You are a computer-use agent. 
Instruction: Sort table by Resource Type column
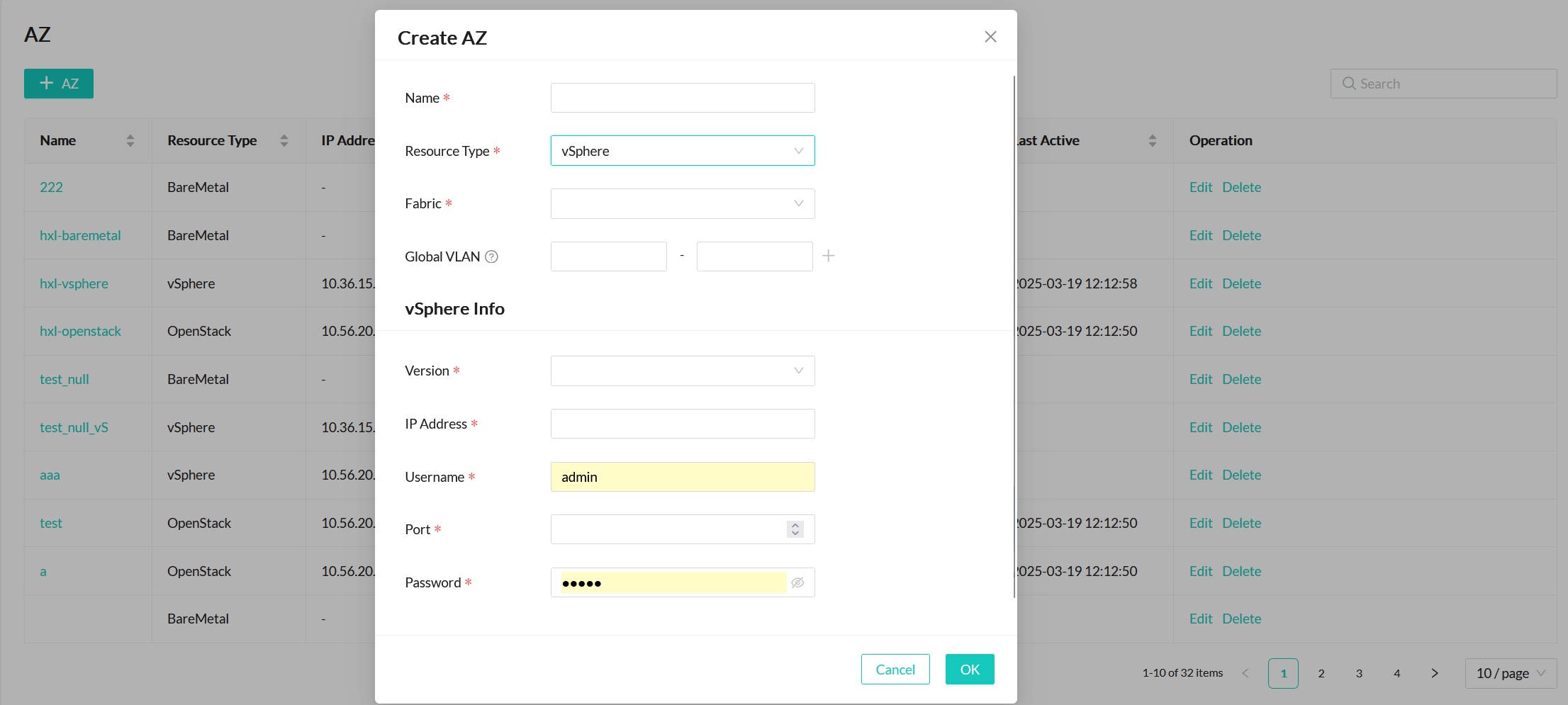click(284, 140)
